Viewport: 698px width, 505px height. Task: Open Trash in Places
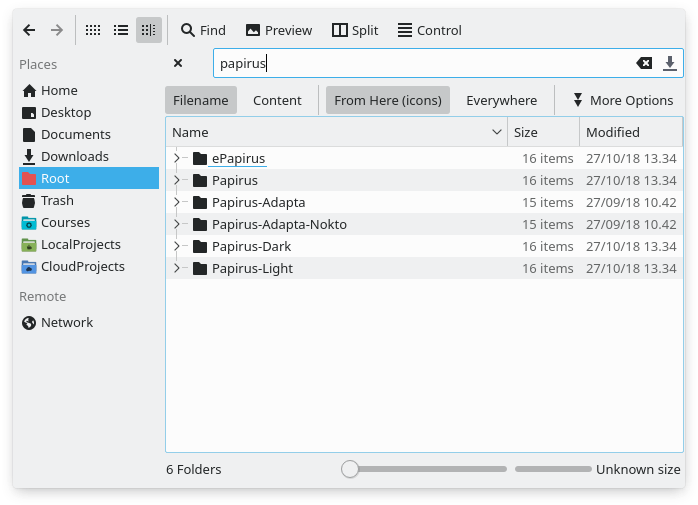pyautogui.click(x=89, y=200)
